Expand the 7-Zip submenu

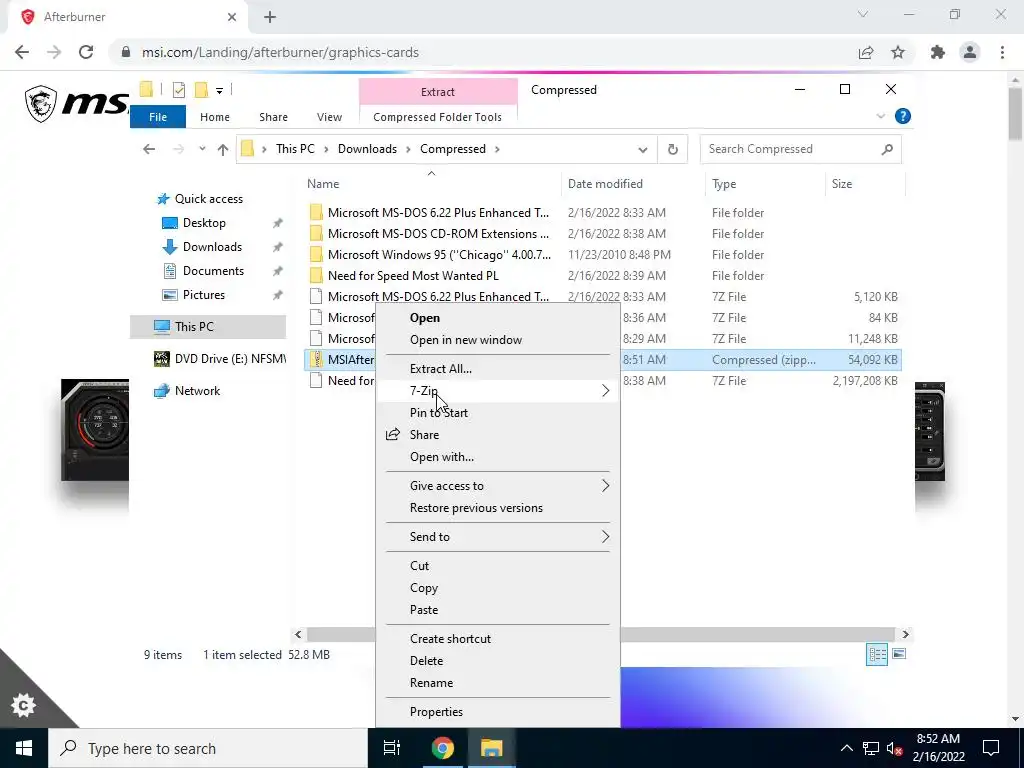498,391
